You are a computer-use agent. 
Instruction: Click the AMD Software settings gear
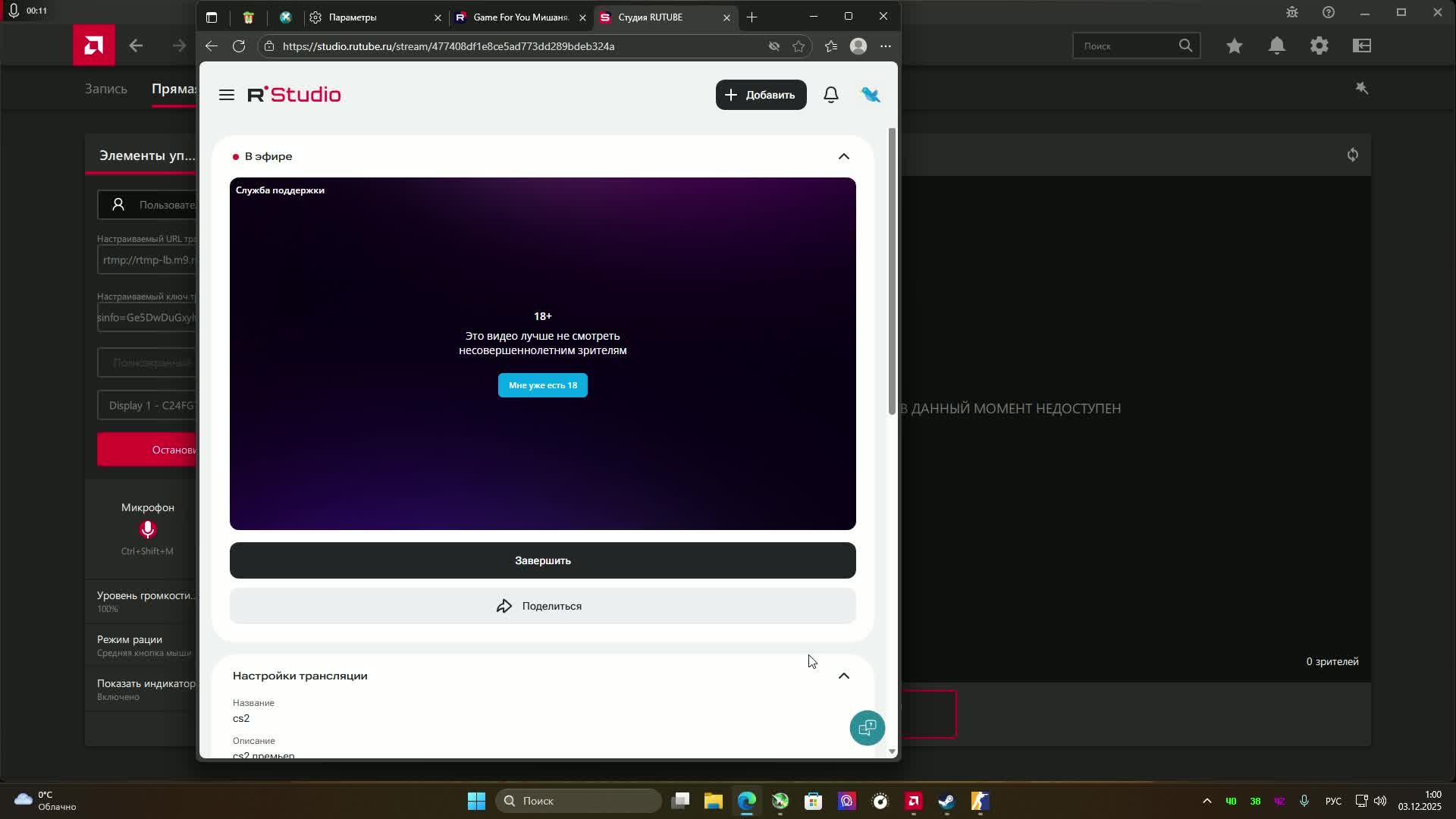(1319, 46)
